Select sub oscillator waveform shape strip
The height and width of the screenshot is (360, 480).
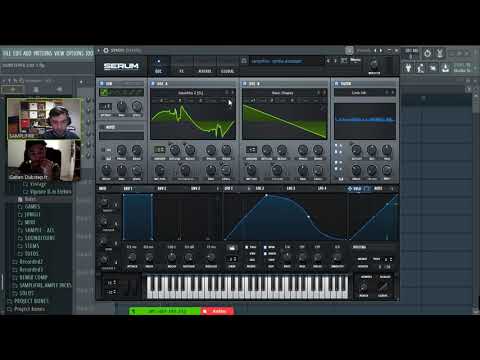point(121,92)
